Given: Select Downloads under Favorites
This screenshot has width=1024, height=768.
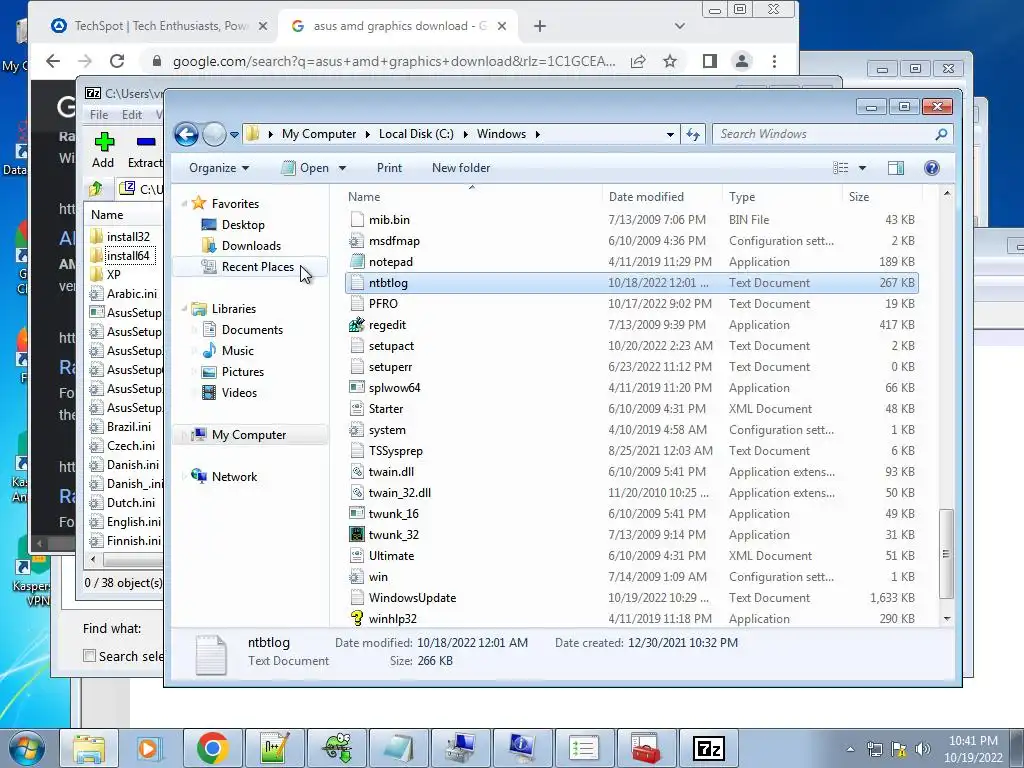Looking at the screenshot, I should coord(251,246).
